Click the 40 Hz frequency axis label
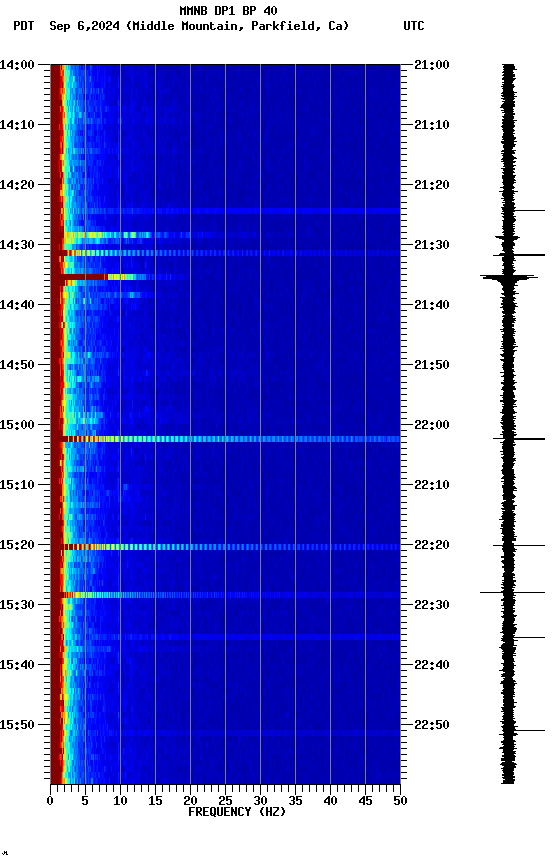Image resolution: width=552 pixels, height=864 pixels. pyautogui.click(x=330, y=801)
